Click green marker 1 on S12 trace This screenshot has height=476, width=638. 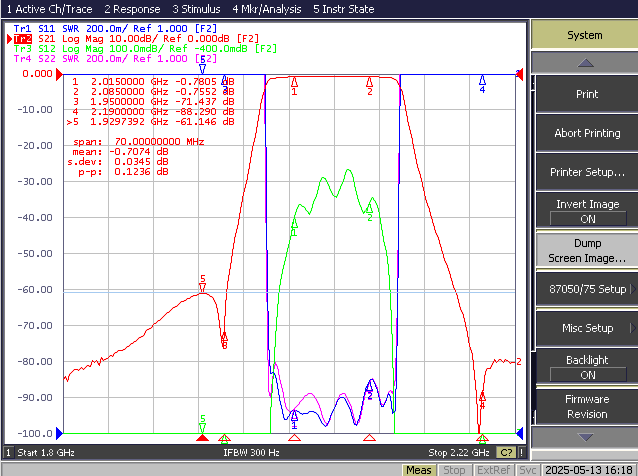pos(294,227)
